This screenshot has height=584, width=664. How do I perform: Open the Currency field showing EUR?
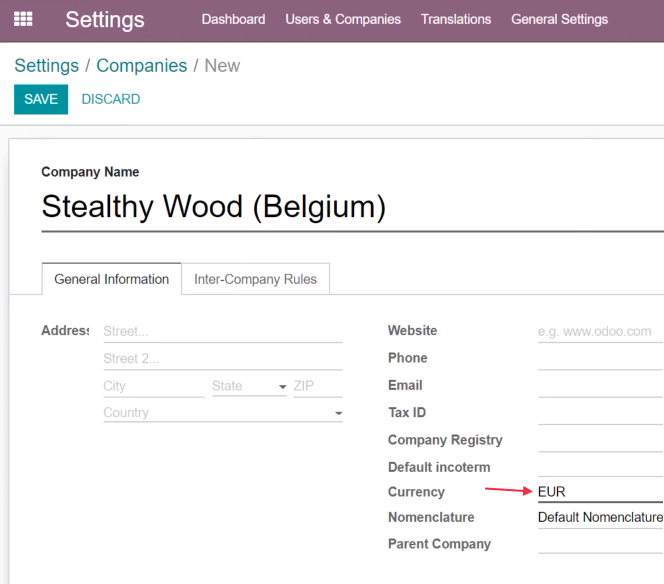(600, 492)
